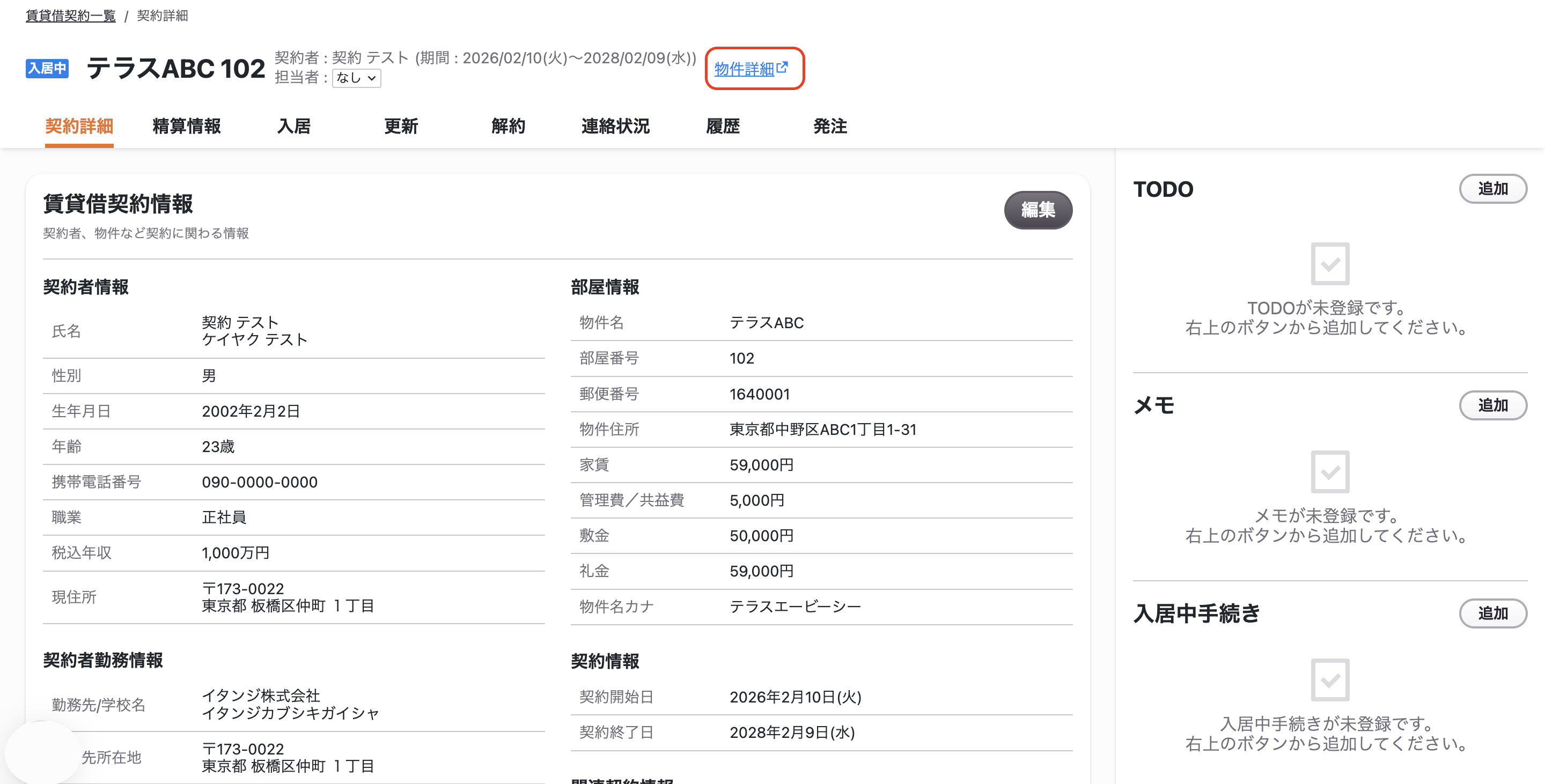Click the 入居中手続きが未登録です。 message
The width and height of the screenshot is (1545, 784).
tap(1327, 723)
